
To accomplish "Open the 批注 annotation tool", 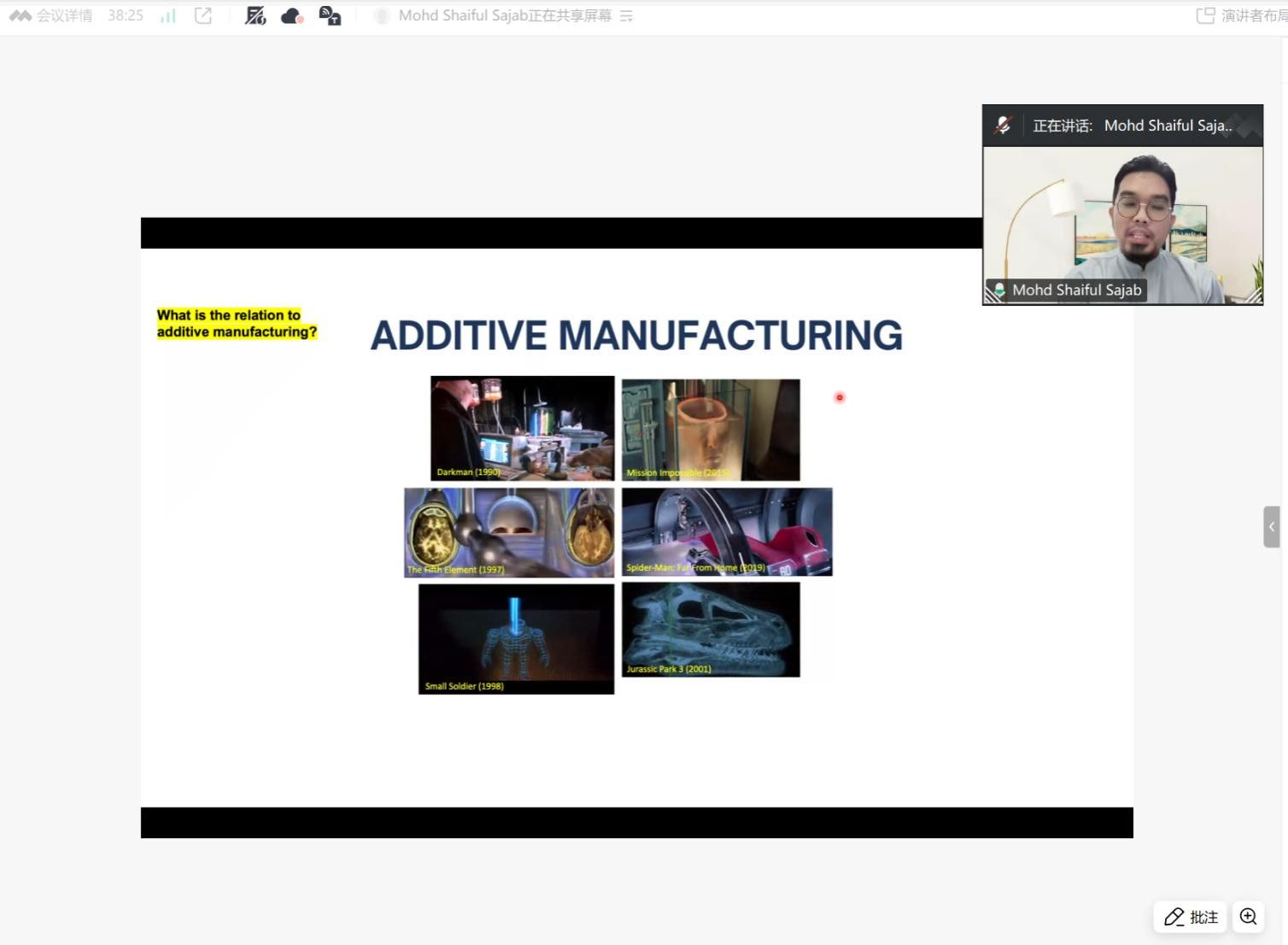I will click(x=1191, y=917).
